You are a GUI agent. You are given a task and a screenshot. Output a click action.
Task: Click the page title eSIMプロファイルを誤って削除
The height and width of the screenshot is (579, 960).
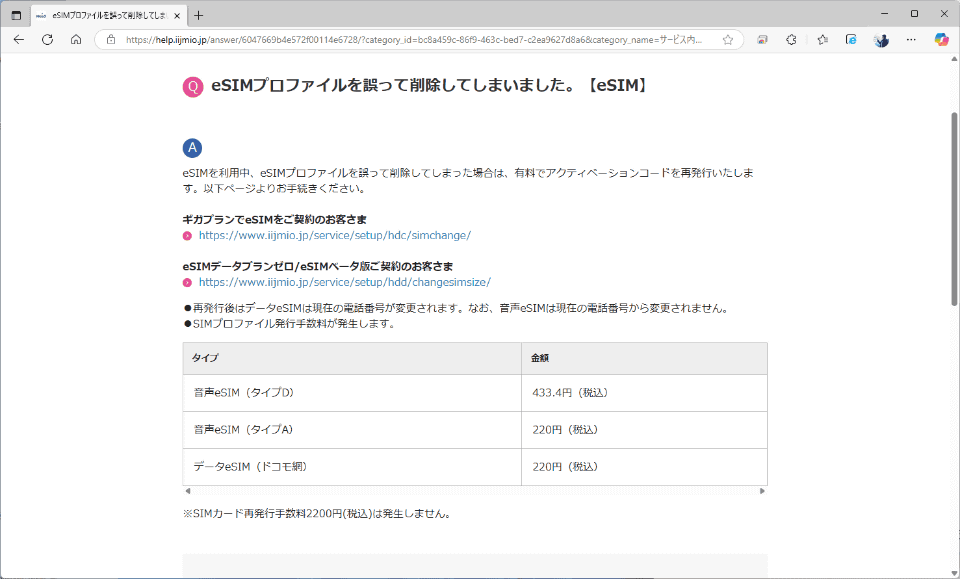430,85
